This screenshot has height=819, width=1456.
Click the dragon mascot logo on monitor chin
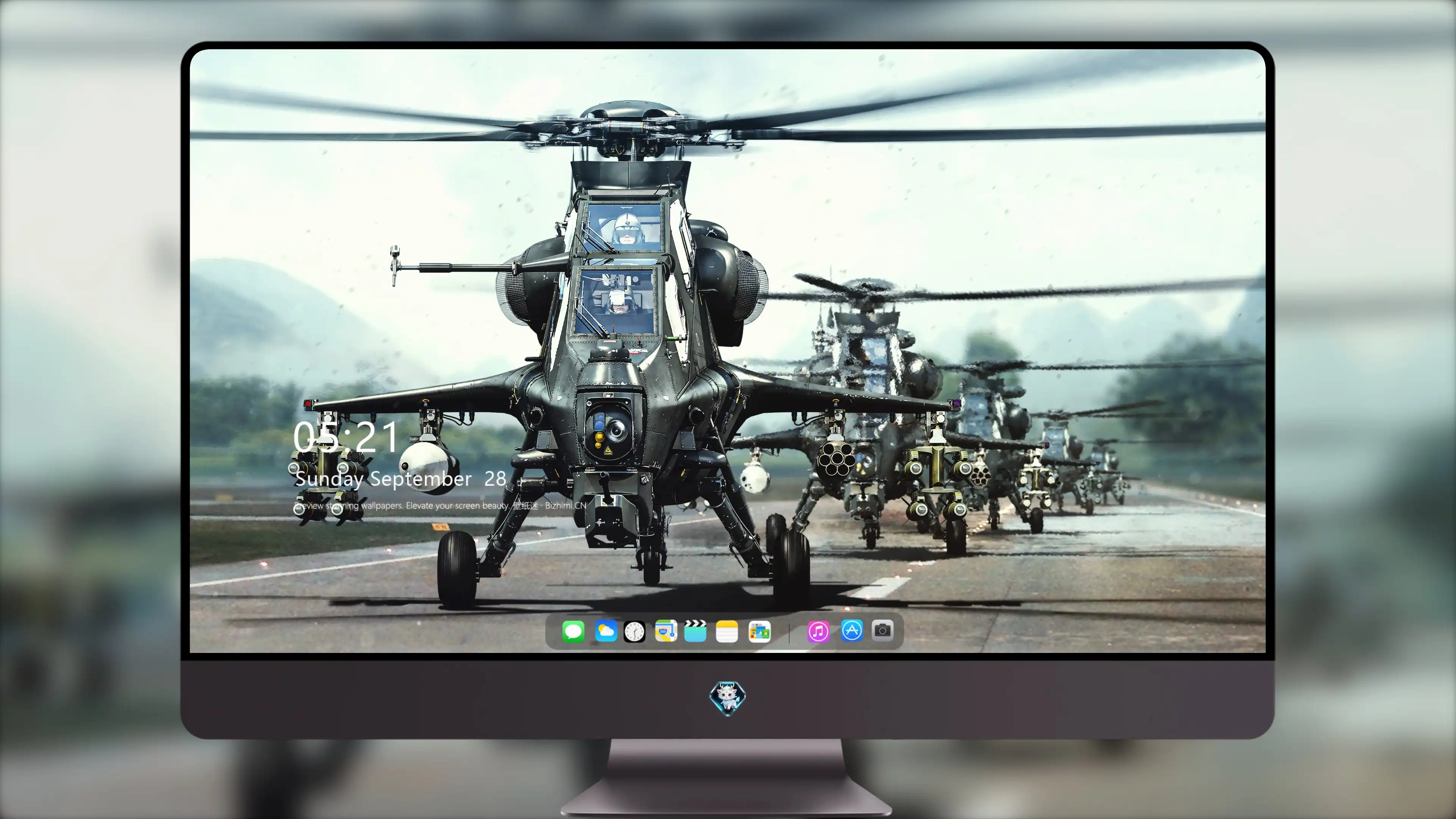tap(728, 698)
